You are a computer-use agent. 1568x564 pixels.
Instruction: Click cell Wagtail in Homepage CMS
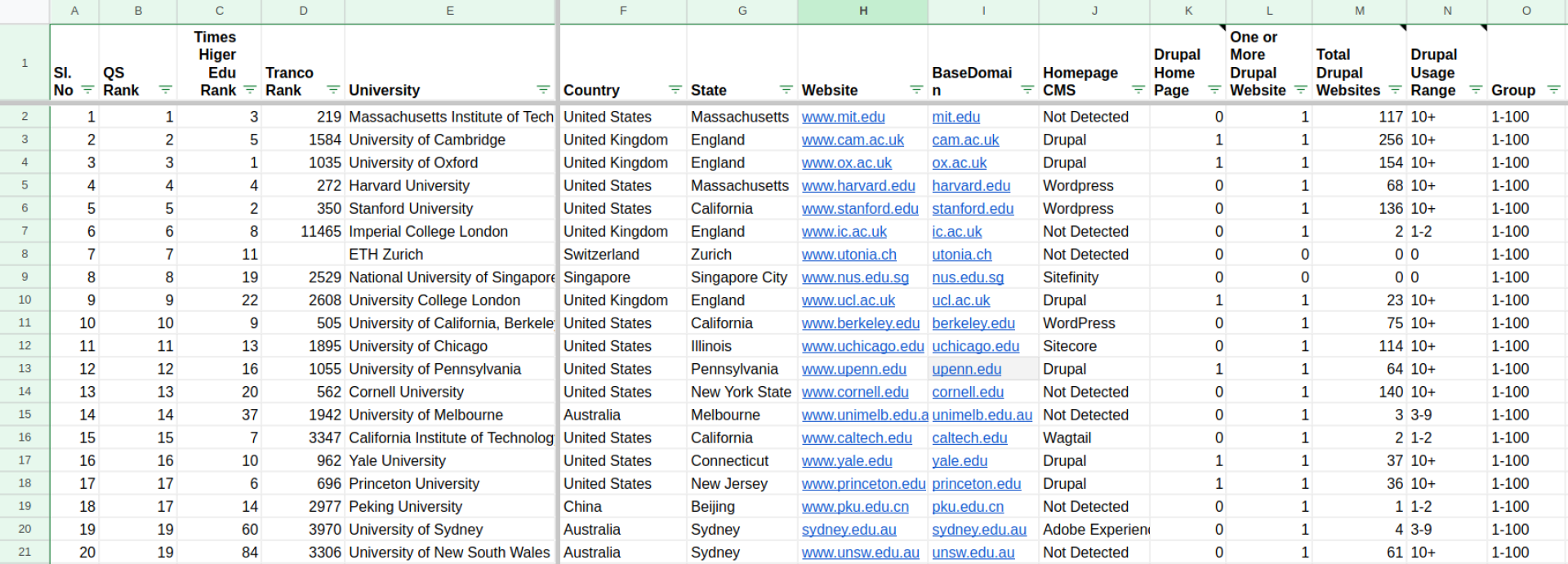1094,437
